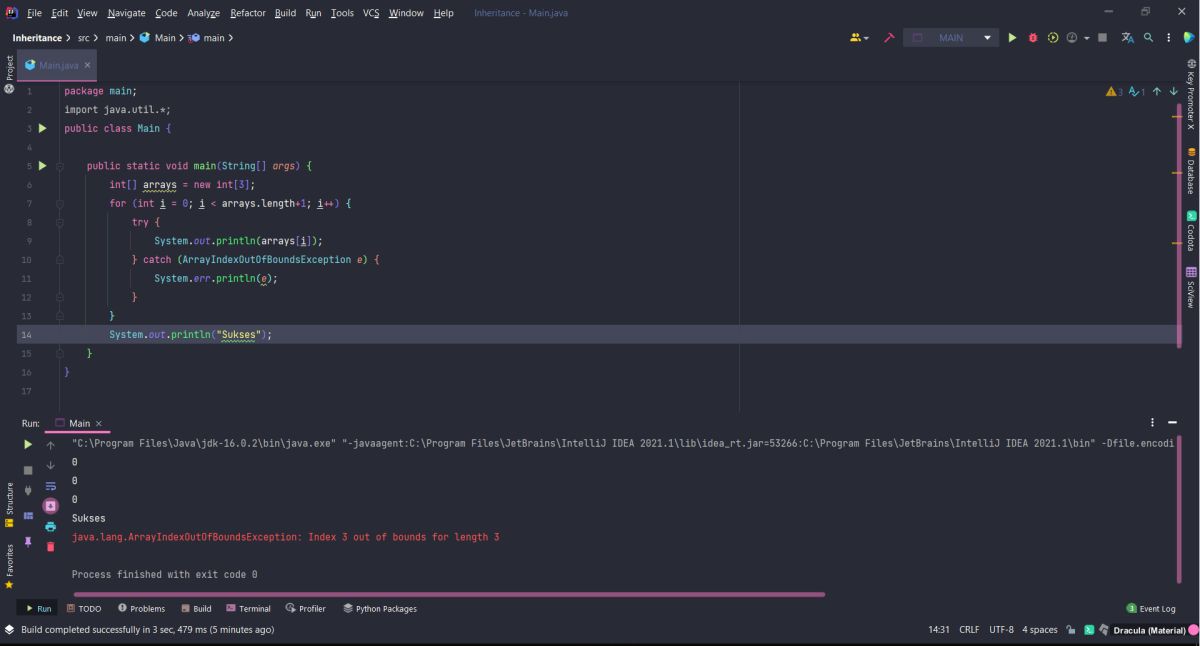Open the Database side panel
Viewport: 1200px width, 646px height.
click(x=1191, y=171)
